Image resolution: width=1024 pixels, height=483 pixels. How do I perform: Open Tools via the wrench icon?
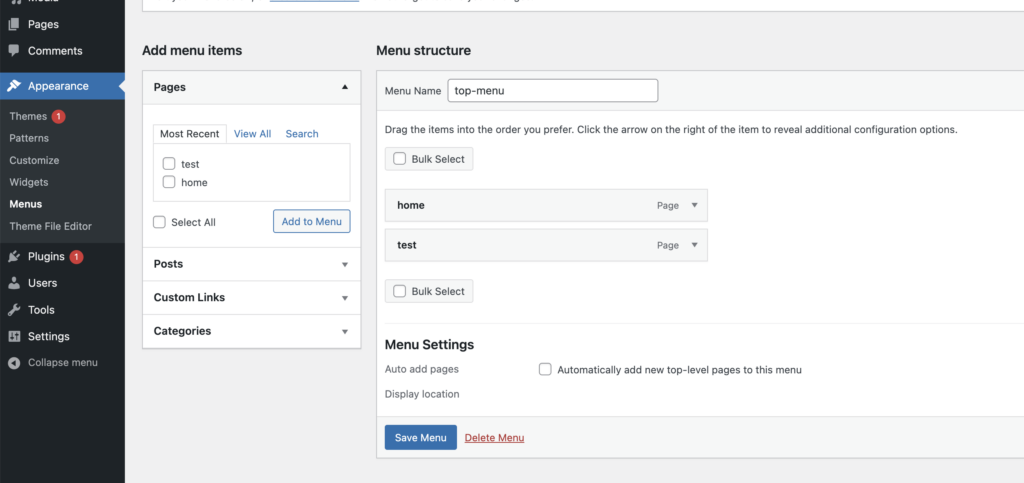(14, 310)
